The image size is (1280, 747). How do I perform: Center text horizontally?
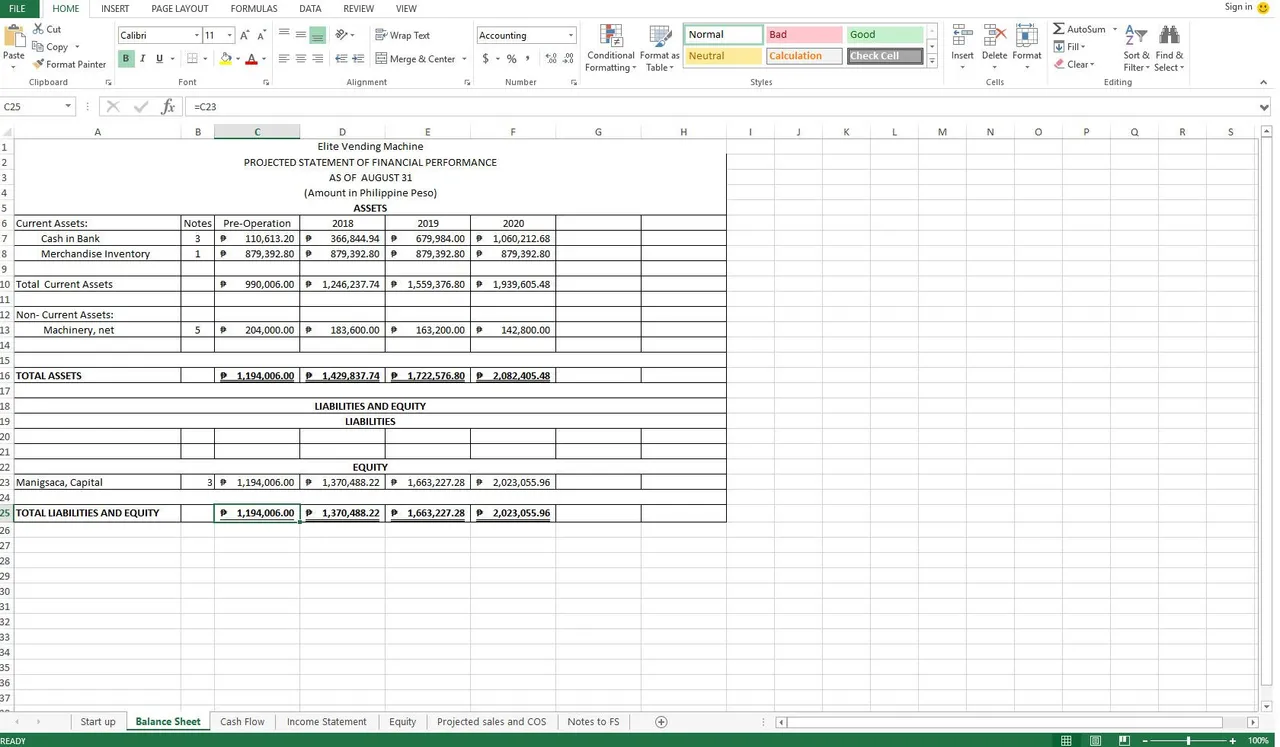[x=301, y=59]
